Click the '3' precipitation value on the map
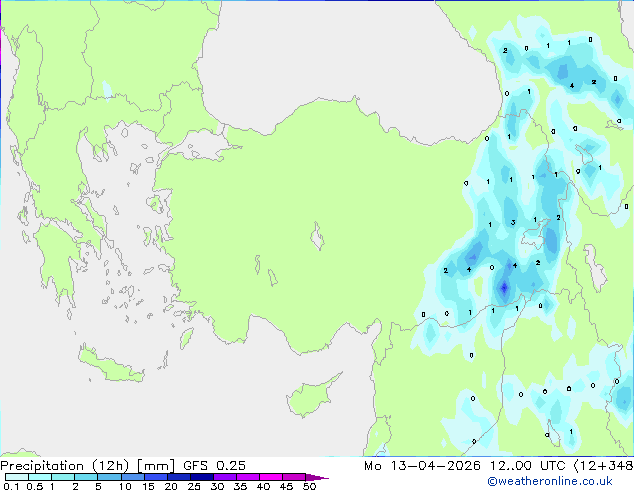This screenshot has height=490, width=634. point(513,222)
